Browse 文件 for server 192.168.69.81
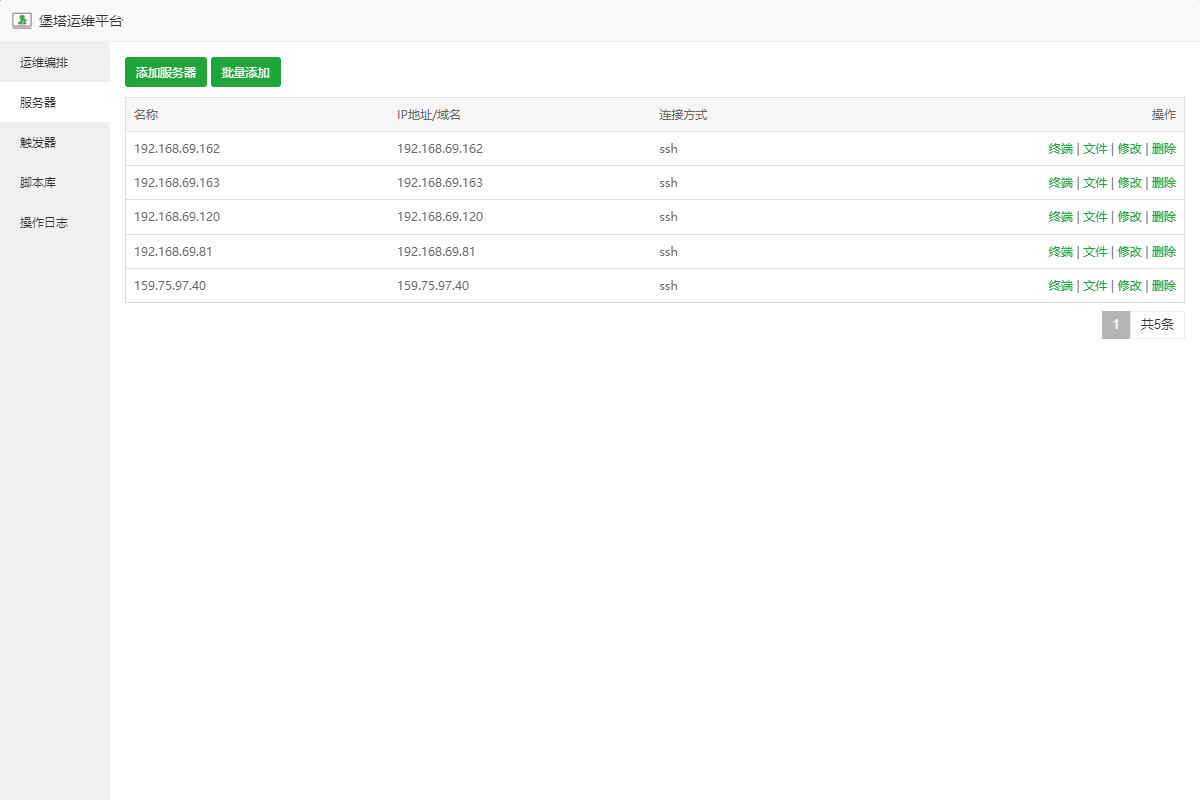 (1095, 252)
